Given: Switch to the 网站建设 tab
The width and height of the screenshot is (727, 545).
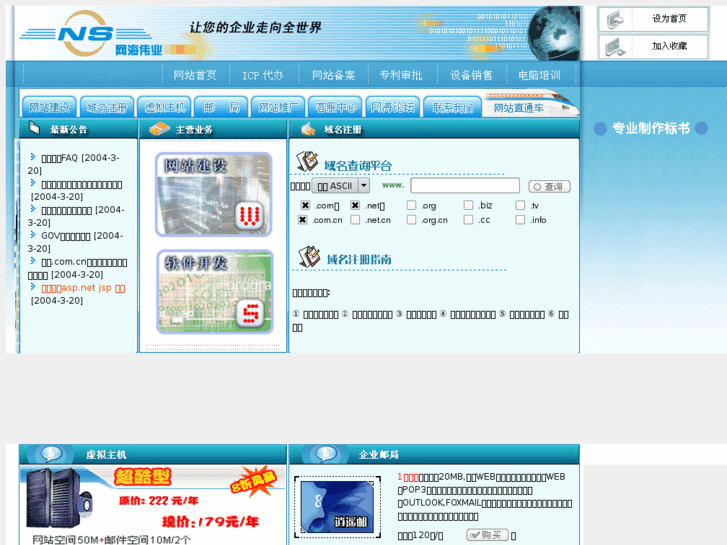Looking at the screenshot, I should (x=49, y=107).
